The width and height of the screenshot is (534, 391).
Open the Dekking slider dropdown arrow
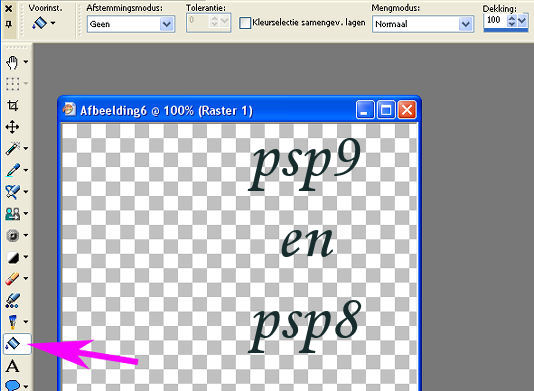[522, 21]
